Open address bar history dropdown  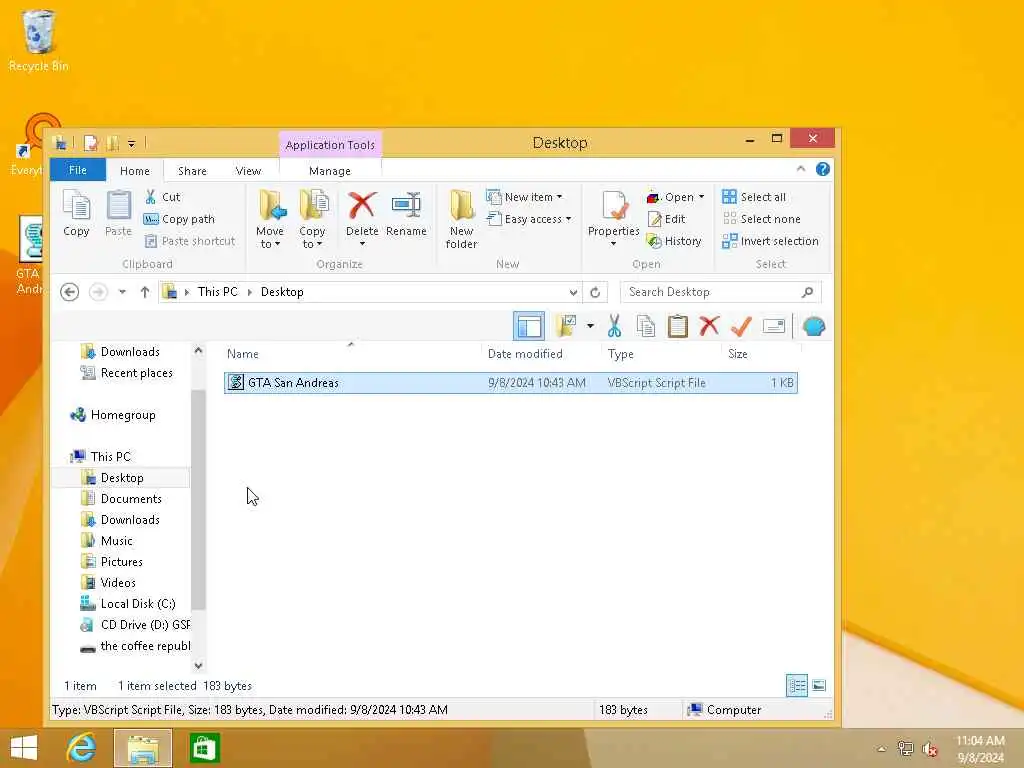[x=573, y=292]
